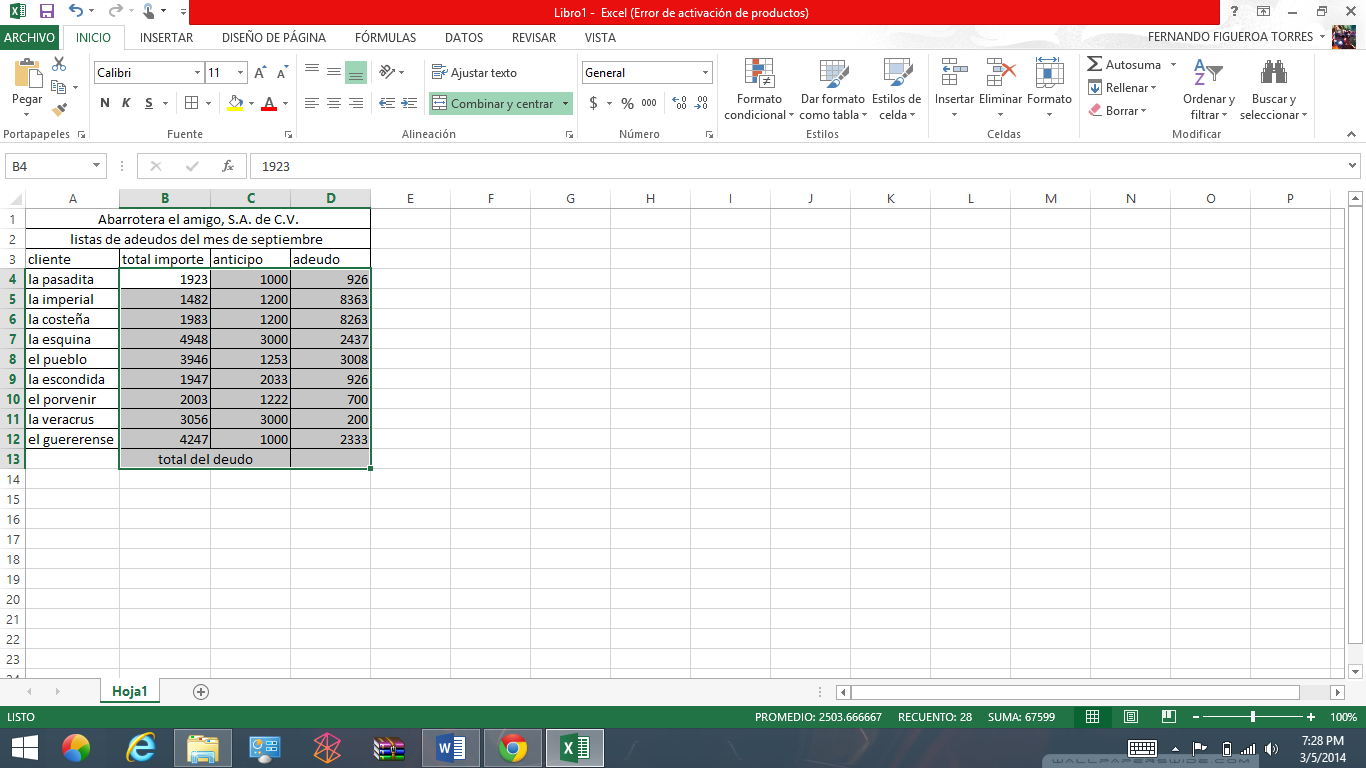Toggle bold formatting with the N button
Screen dimensions: 1366x768
coord(103,103)
